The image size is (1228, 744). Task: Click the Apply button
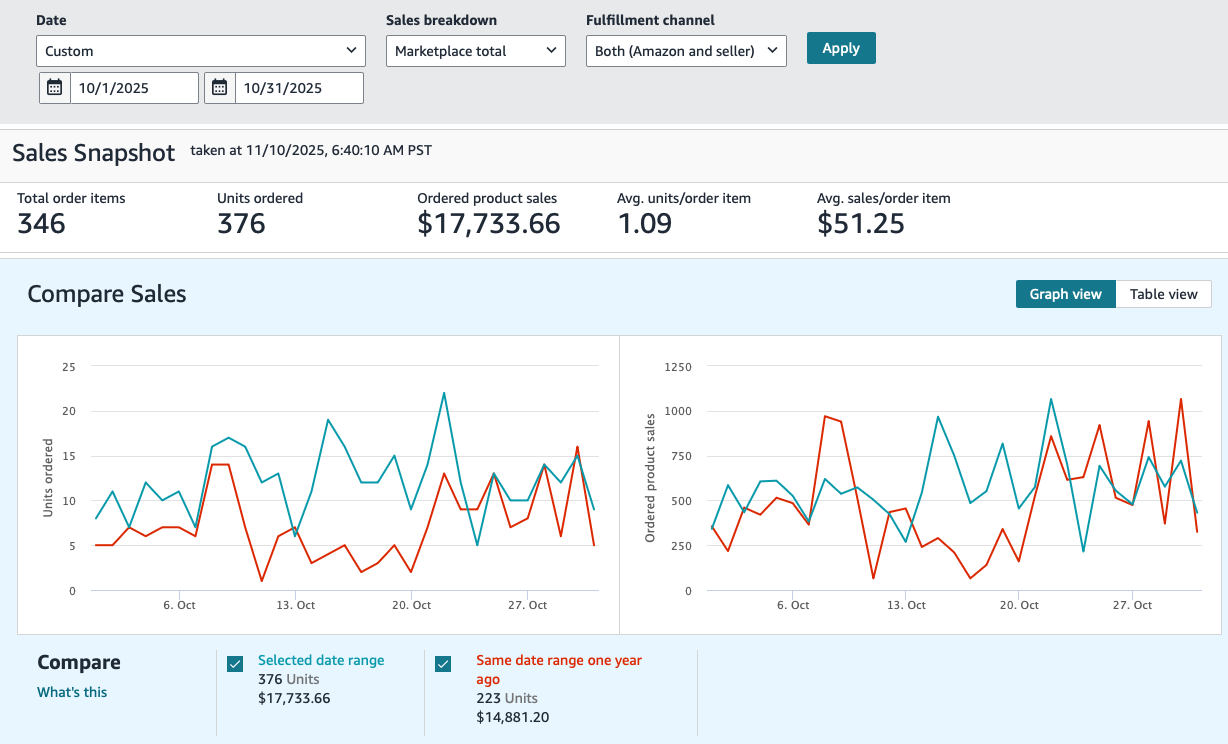[x=841, y=48]
